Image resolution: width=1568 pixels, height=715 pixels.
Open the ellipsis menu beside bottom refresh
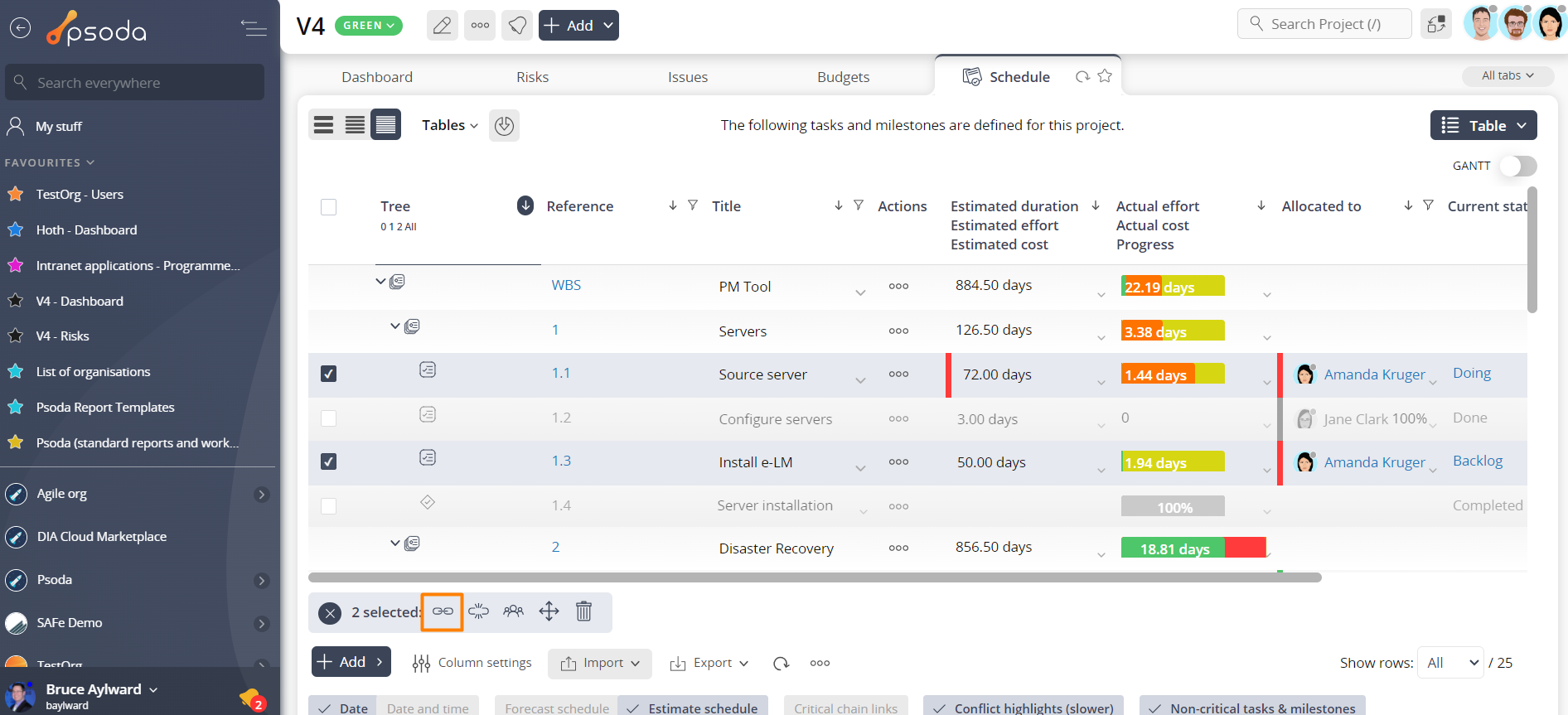tap(820, 663)
